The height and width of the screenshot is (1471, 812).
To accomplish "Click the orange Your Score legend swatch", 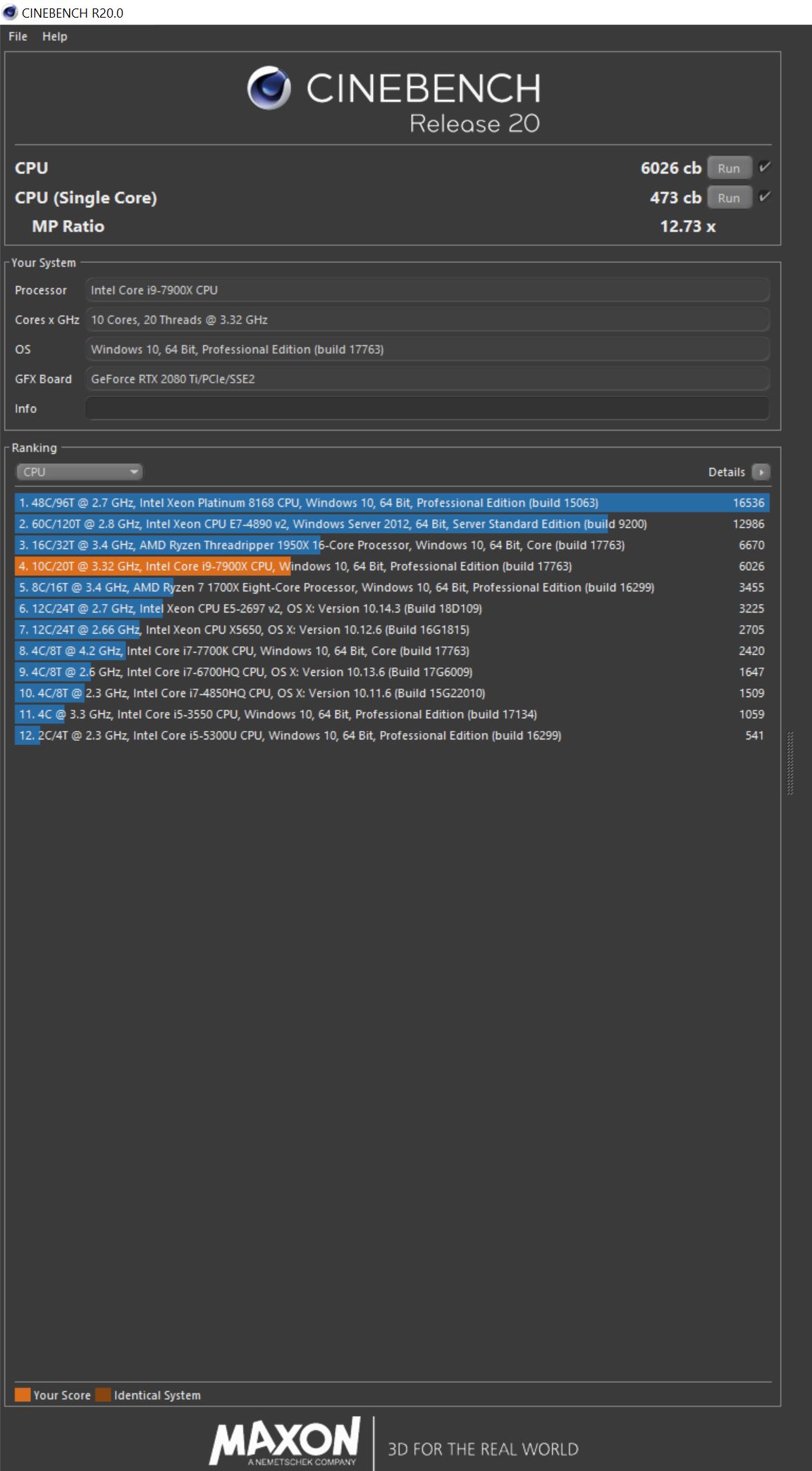I will point(23,1395).
